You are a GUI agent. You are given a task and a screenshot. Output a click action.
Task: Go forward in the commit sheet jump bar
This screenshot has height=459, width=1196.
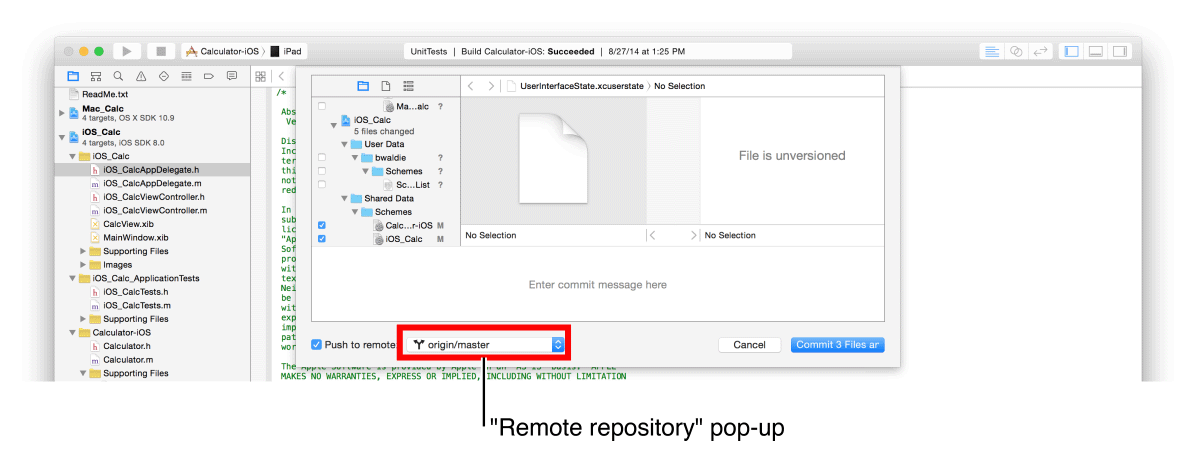click(490, 86)
